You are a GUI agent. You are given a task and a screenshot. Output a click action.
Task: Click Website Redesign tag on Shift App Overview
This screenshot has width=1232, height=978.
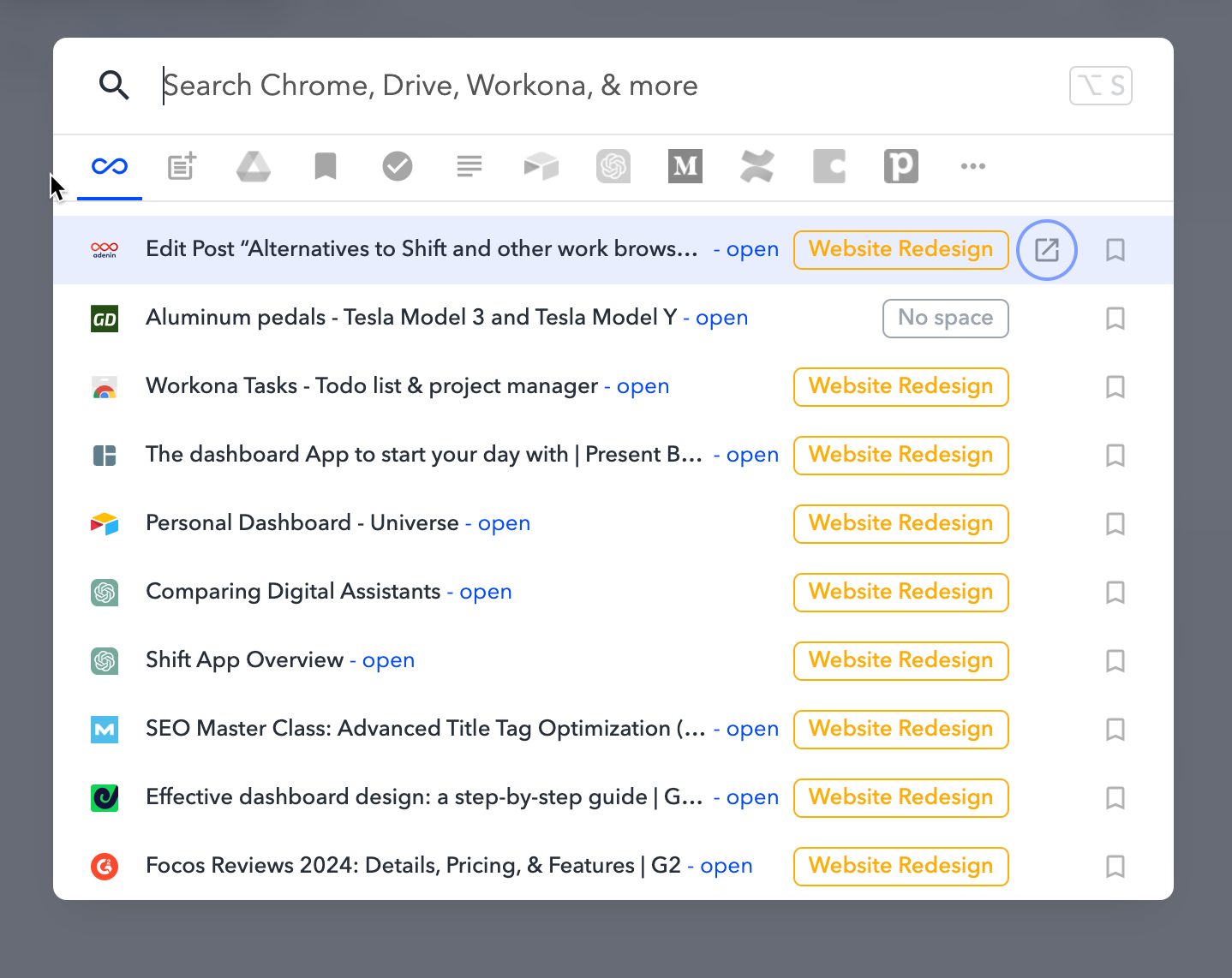pyautogui.click(x=901, y=661)
